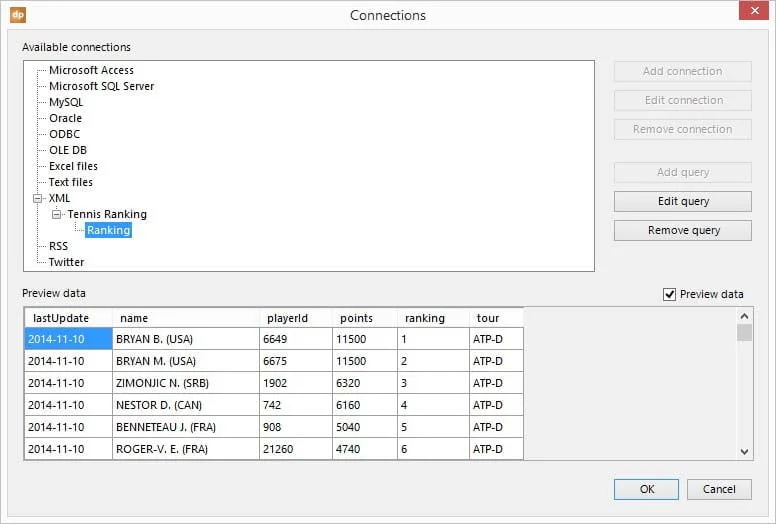Click Remove query button
The width and height of the screenshot is (776, 524).
click(682, 231)
